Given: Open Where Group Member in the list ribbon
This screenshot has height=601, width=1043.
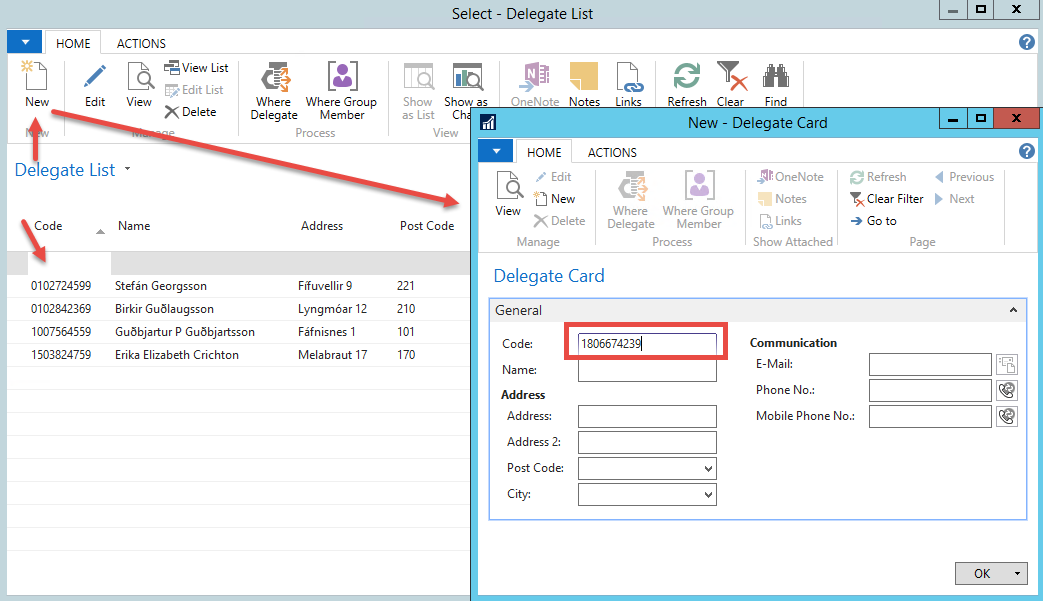Looking at the screenshot, I should point(342,90).
